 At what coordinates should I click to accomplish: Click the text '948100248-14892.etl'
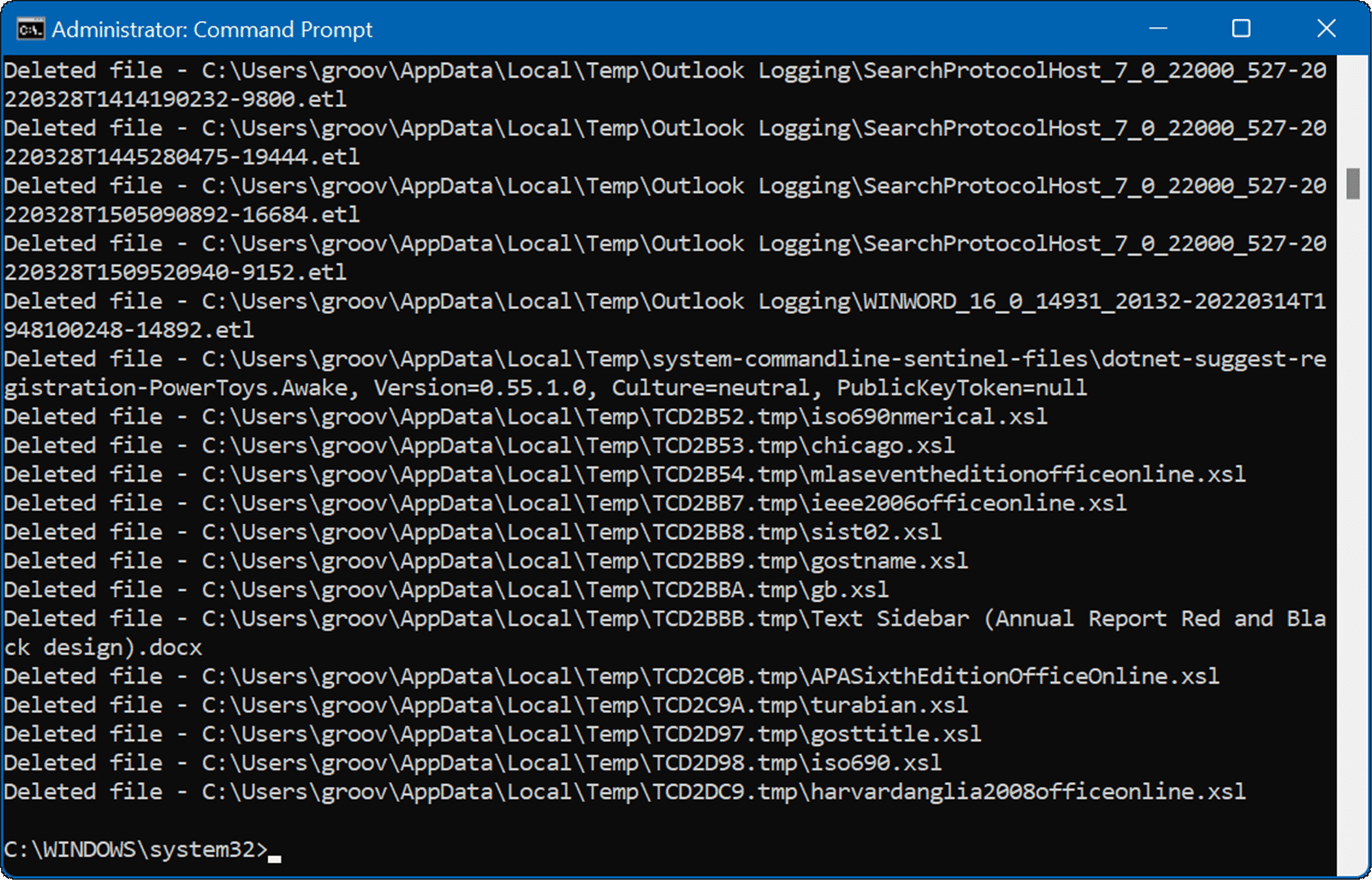coord(129,330)
